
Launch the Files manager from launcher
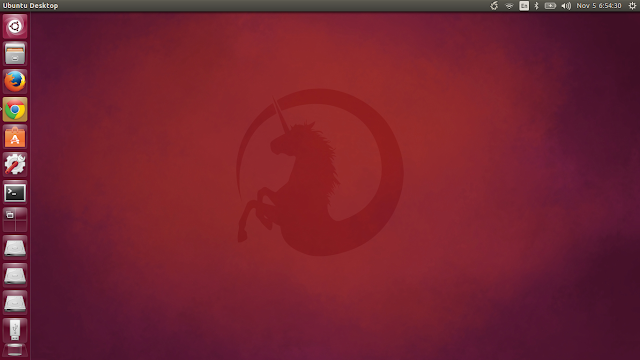15,54
